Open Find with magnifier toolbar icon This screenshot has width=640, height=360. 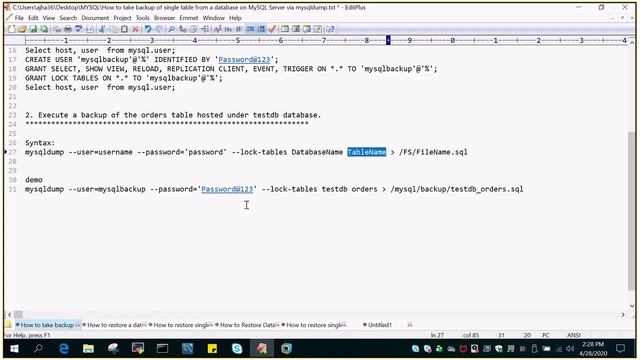[171, 29]
